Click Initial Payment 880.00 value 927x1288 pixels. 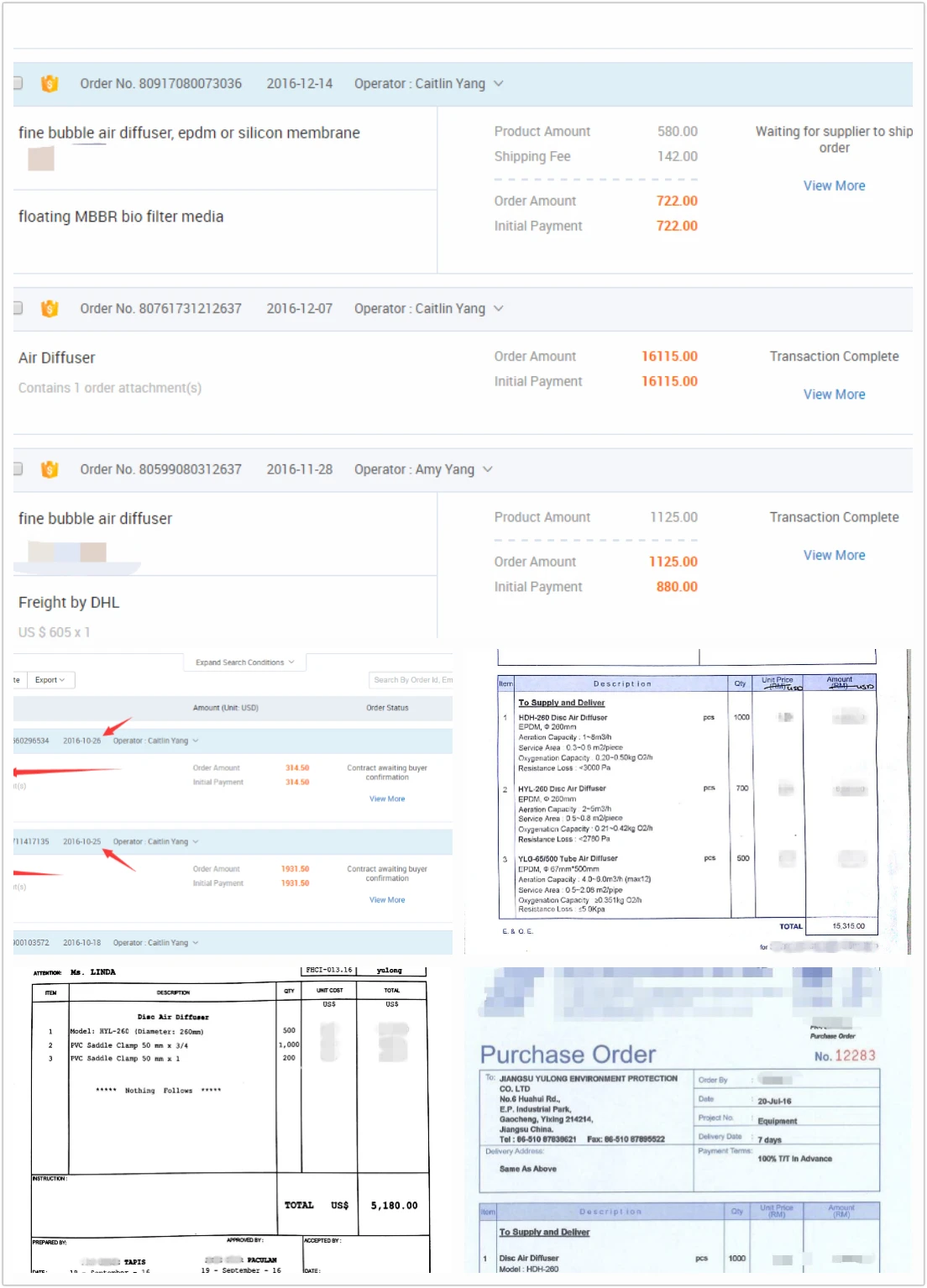click(x=677, y=587)
